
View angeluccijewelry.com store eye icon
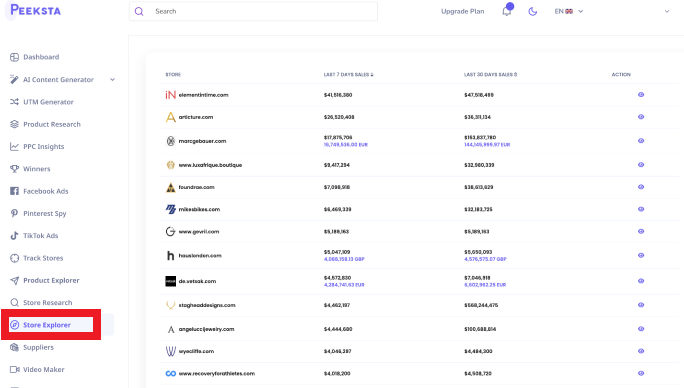pos(641,329)
